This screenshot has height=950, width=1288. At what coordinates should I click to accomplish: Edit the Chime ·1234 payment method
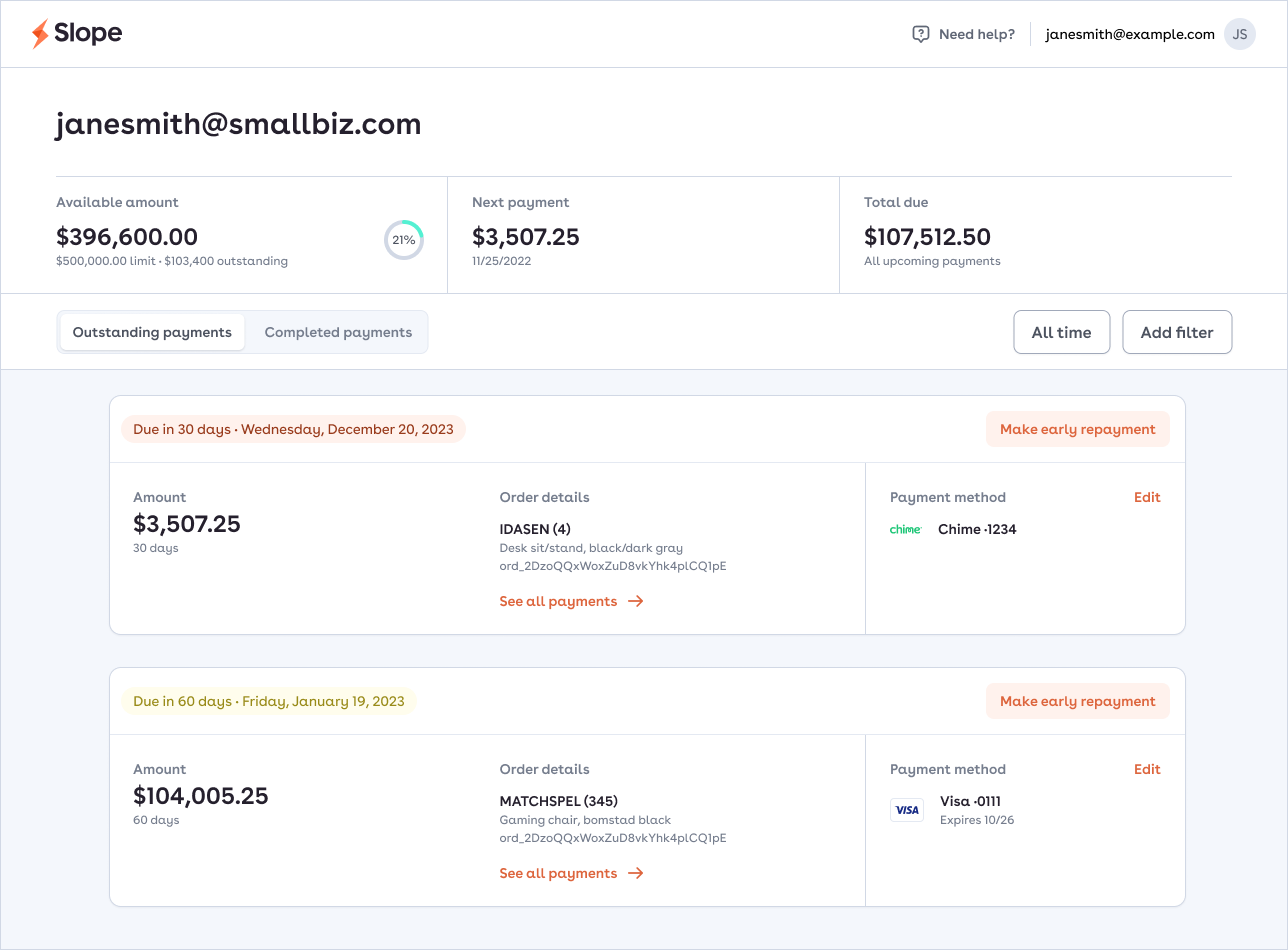[x=1147, y=498]
